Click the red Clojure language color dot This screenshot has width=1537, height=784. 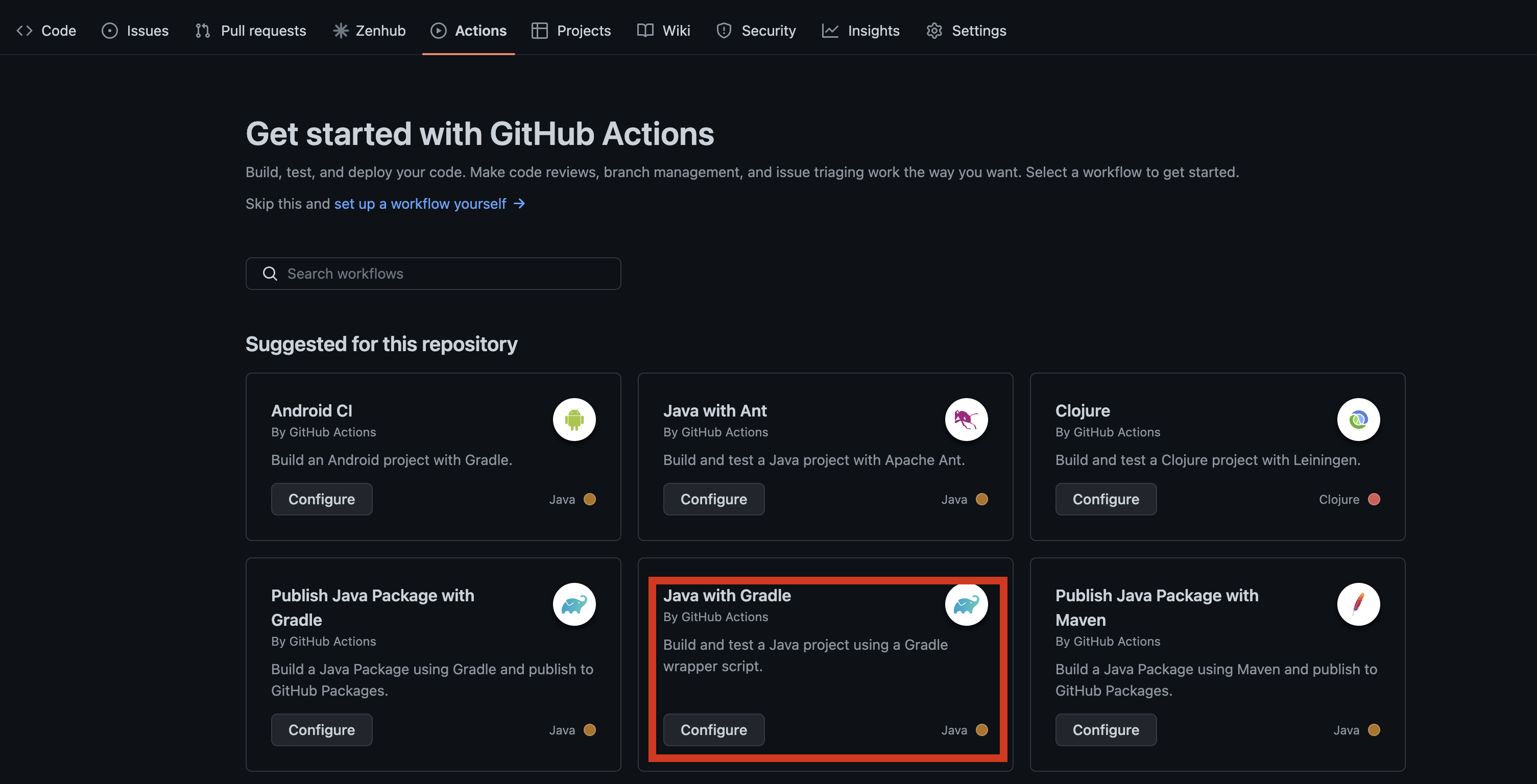click(1374, 499)
